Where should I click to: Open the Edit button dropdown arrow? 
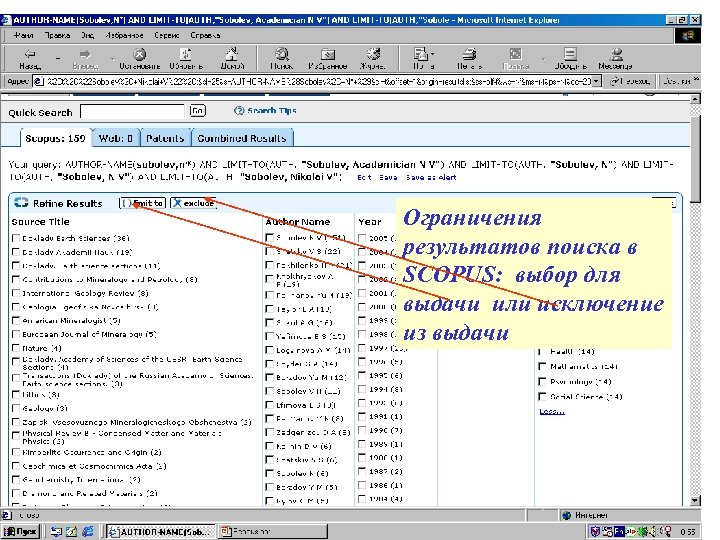[543, 58]
